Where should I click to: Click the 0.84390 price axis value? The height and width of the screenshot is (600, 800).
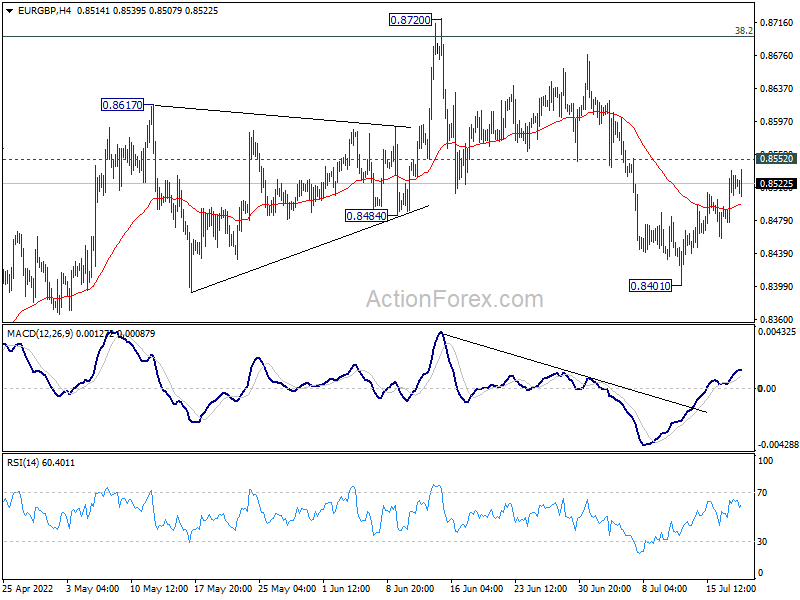click(x=777, y=254)
